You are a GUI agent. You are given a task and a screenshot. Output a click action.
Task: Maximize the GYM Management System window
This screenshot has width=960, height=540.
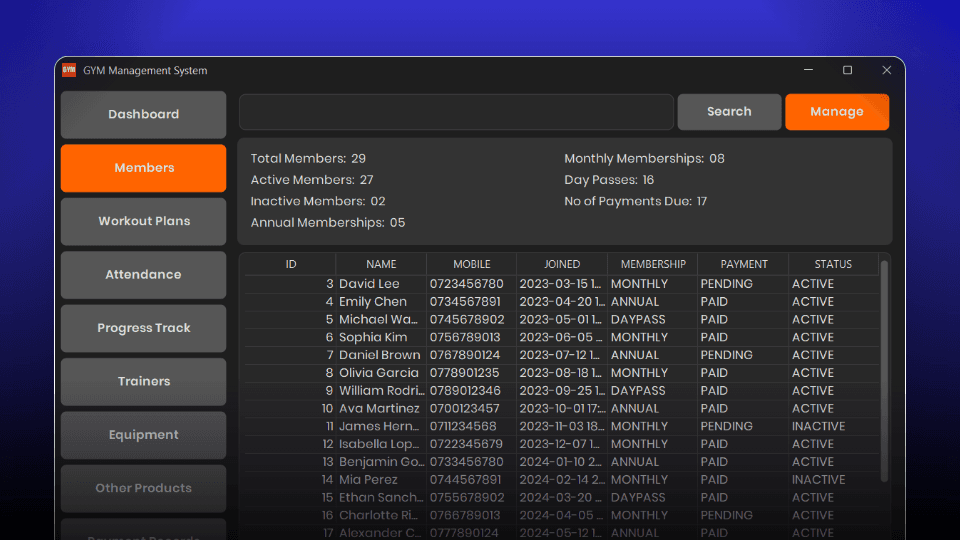(x=847, y=70)
